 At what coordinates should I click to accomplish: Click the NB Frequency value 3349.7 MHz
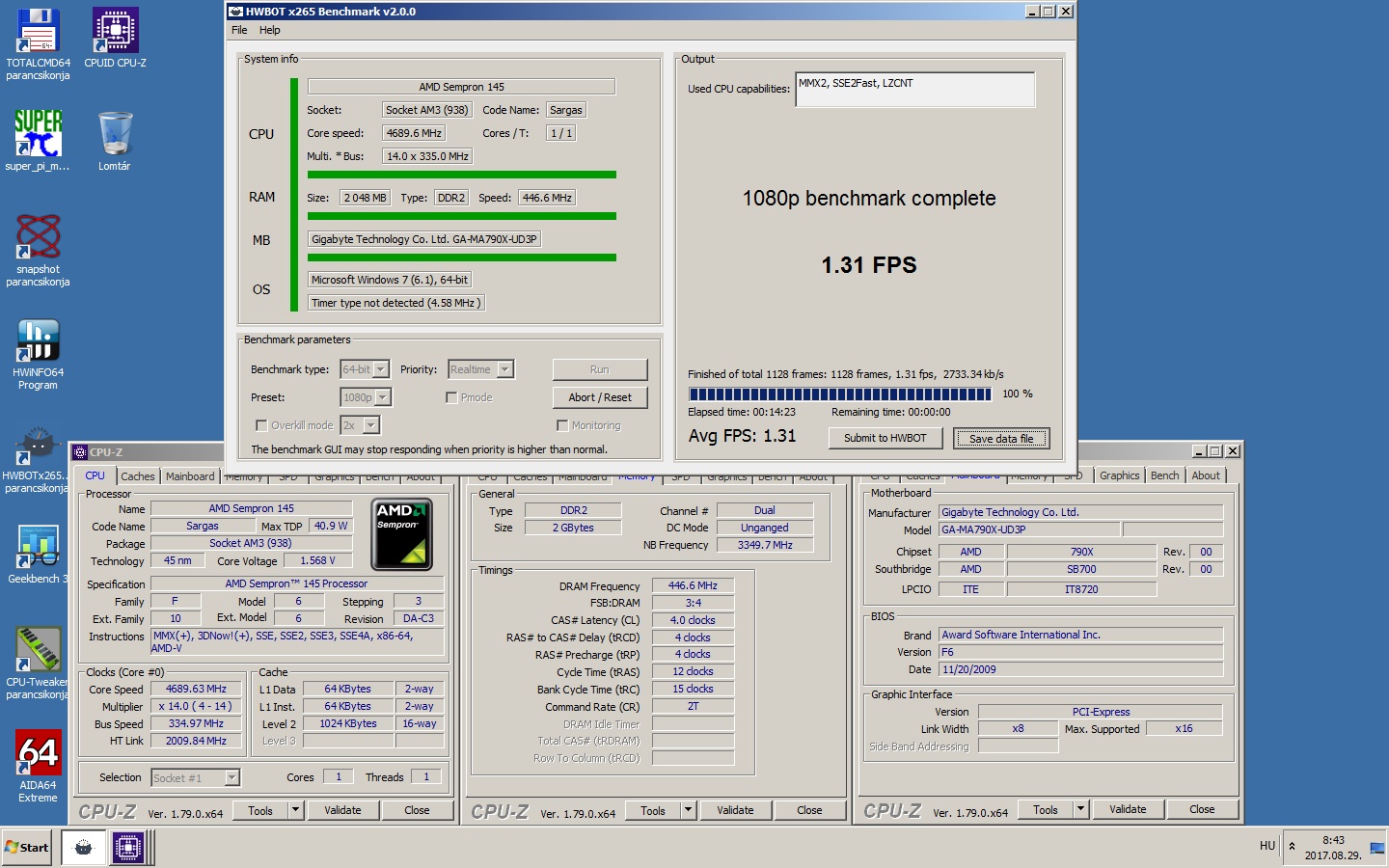[x=765, y=545]
